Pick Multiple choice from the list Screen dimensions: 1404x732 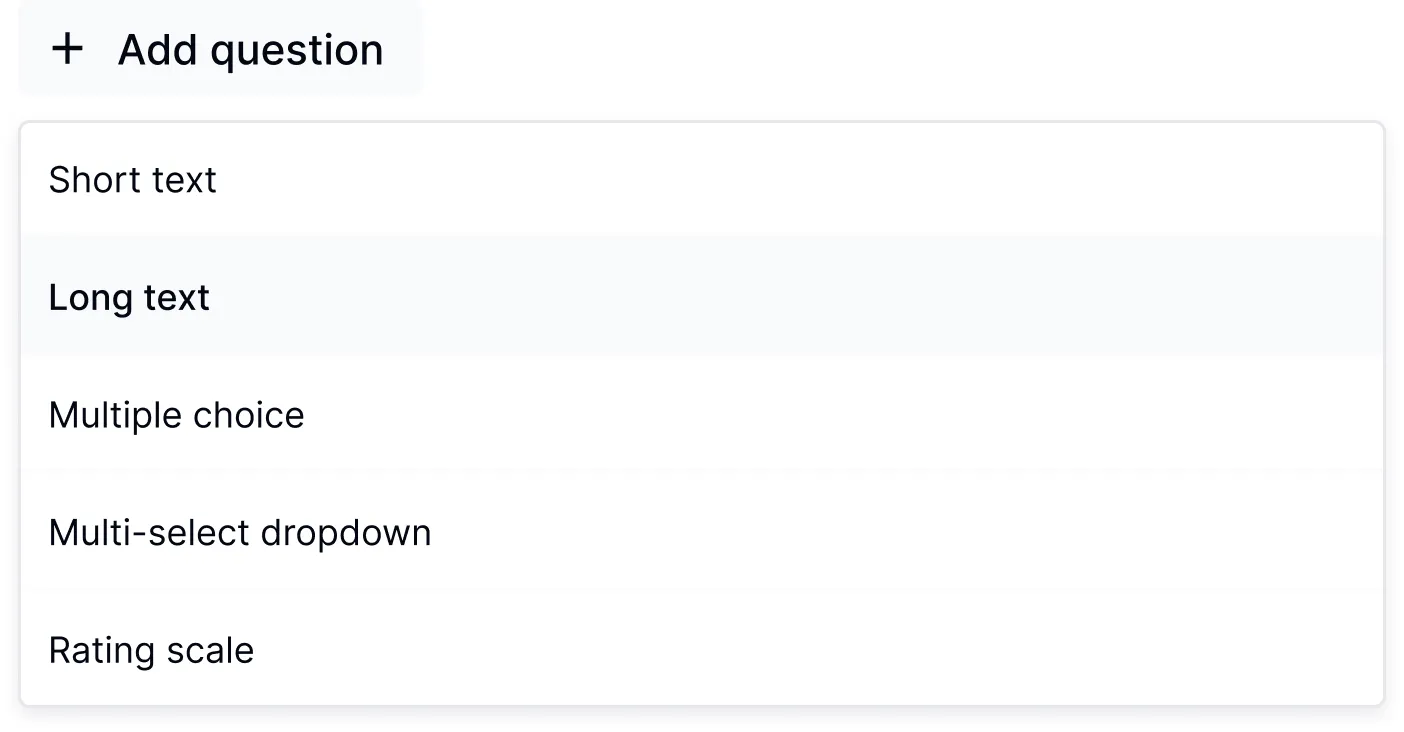pyautogui.click(x=177, y=415)
